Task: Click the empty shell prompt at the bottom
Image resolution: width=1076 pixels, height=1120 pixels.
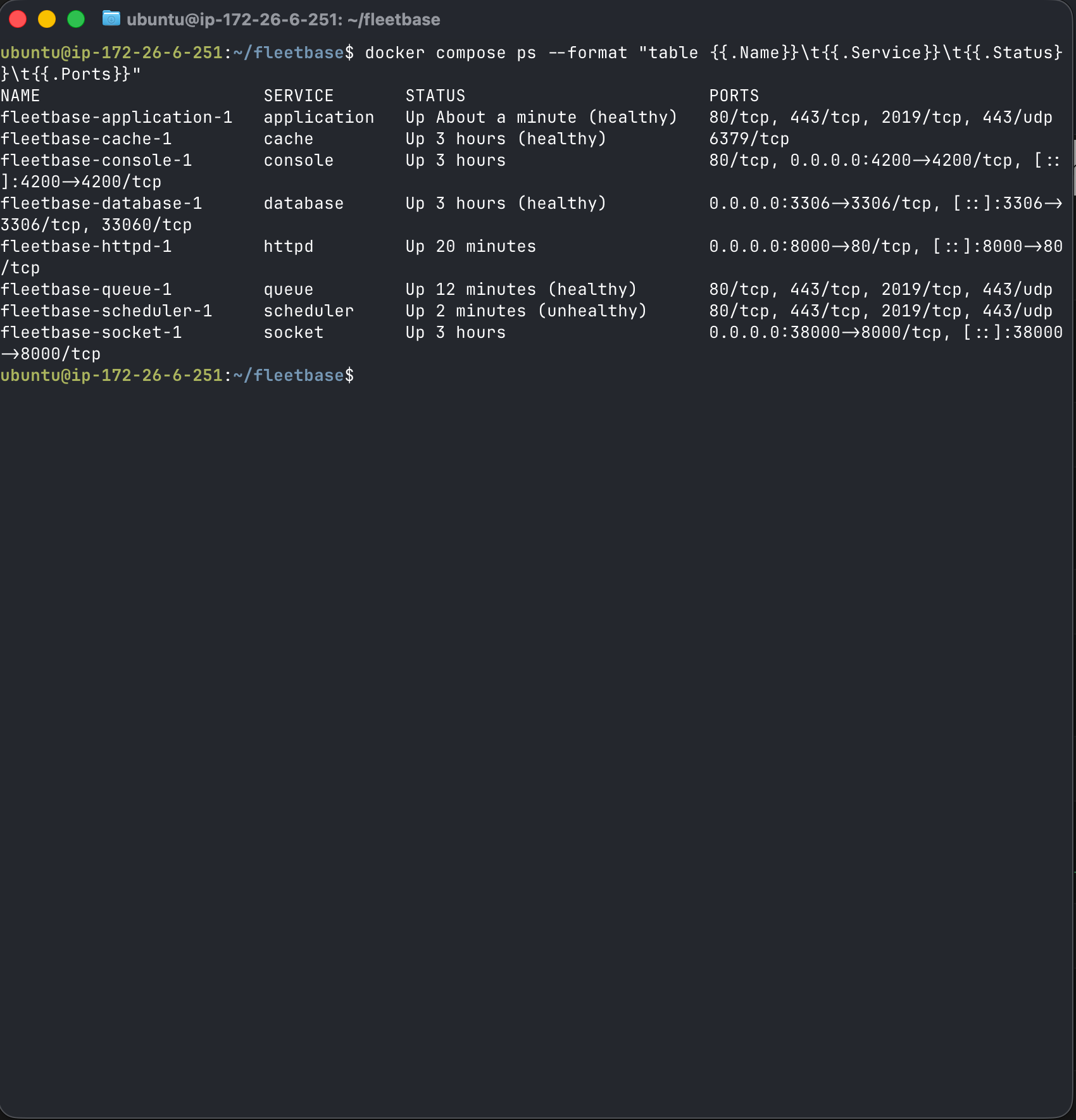Action: 177,375
